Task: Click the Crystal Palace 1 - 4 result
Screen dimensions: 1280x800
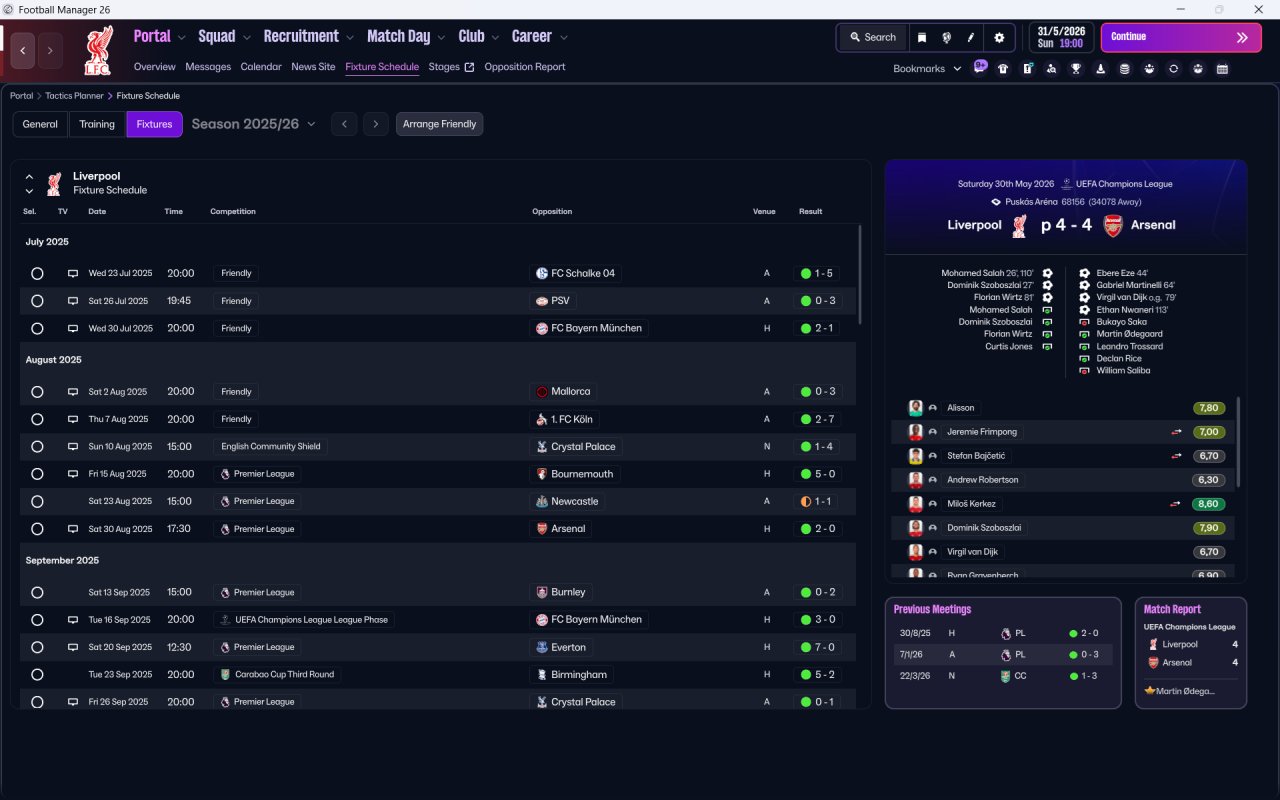Action: tap(817, 447)
